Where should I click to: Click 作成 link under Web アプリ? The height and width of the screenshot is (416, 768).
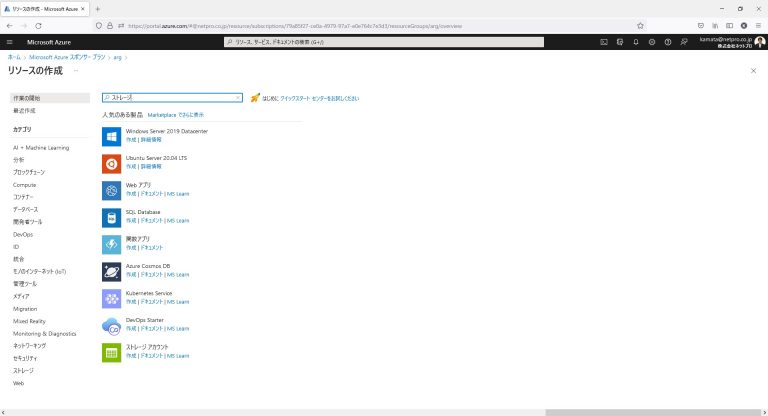pyautogui.click(x=131, y=193)
